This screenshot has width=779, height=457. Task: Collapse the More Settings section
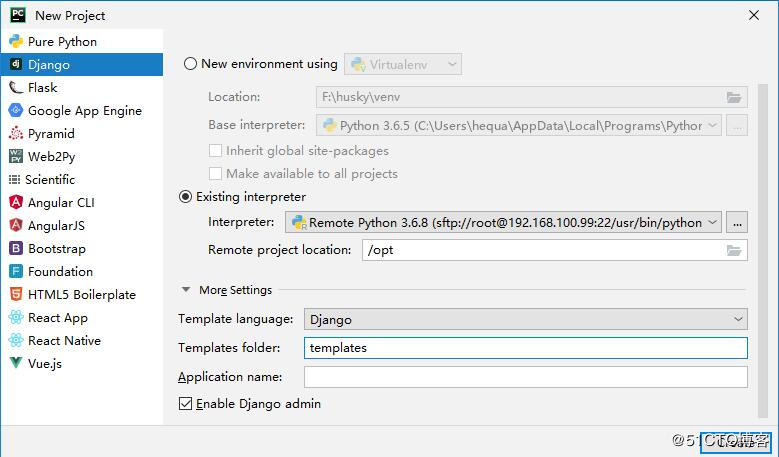point(186,290)
